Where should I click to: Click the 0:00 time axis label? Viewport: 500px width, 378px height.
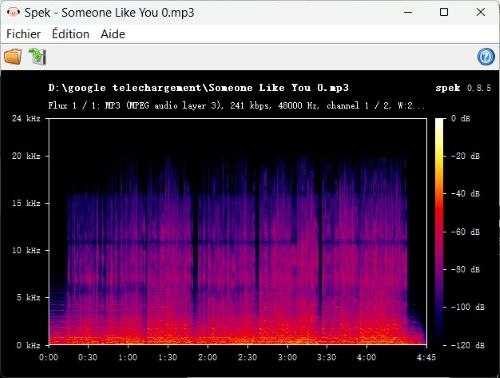[49, 357]
